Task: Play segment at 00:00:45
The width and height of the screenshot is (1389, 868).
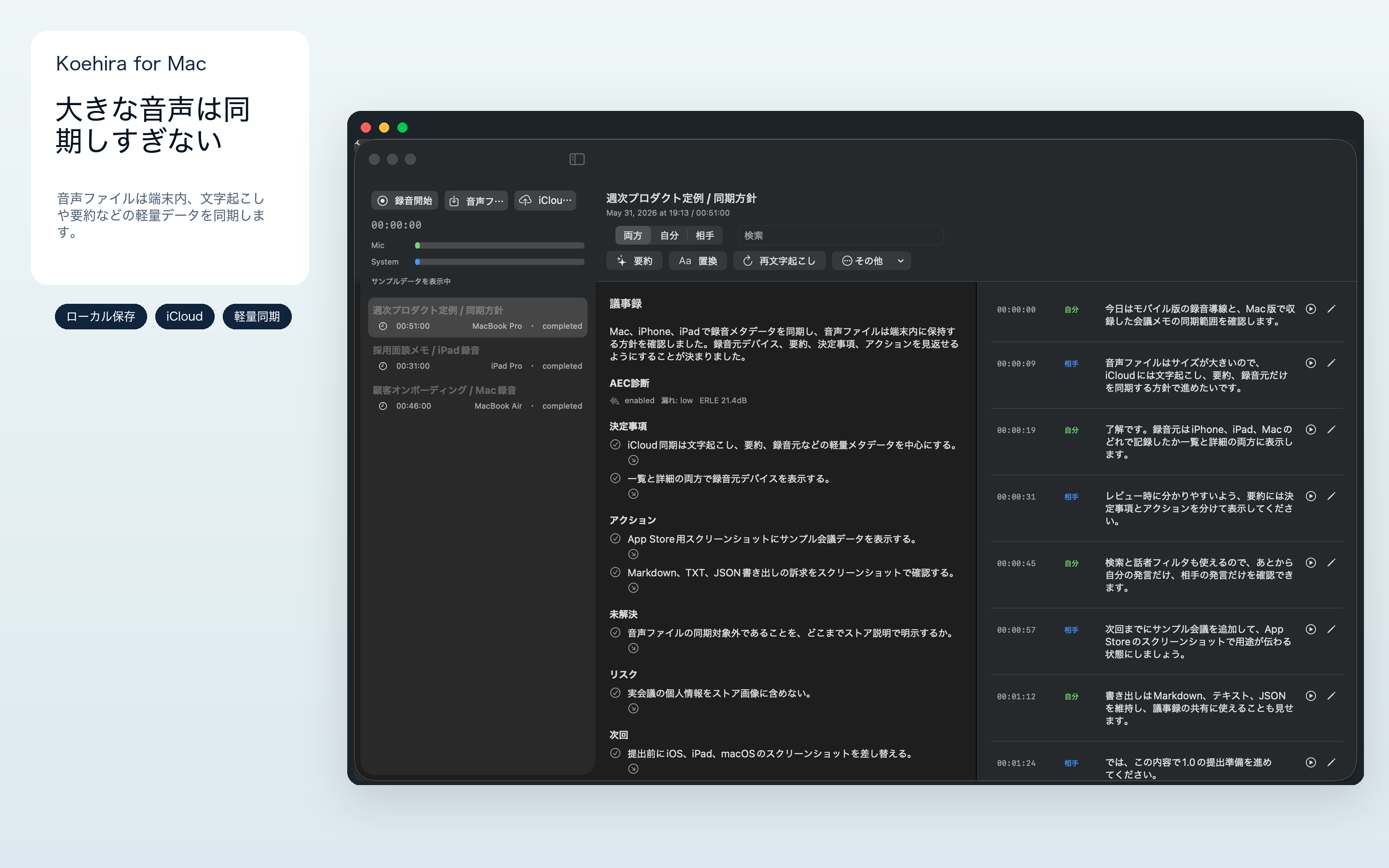Action: [x=1311, y=563]
